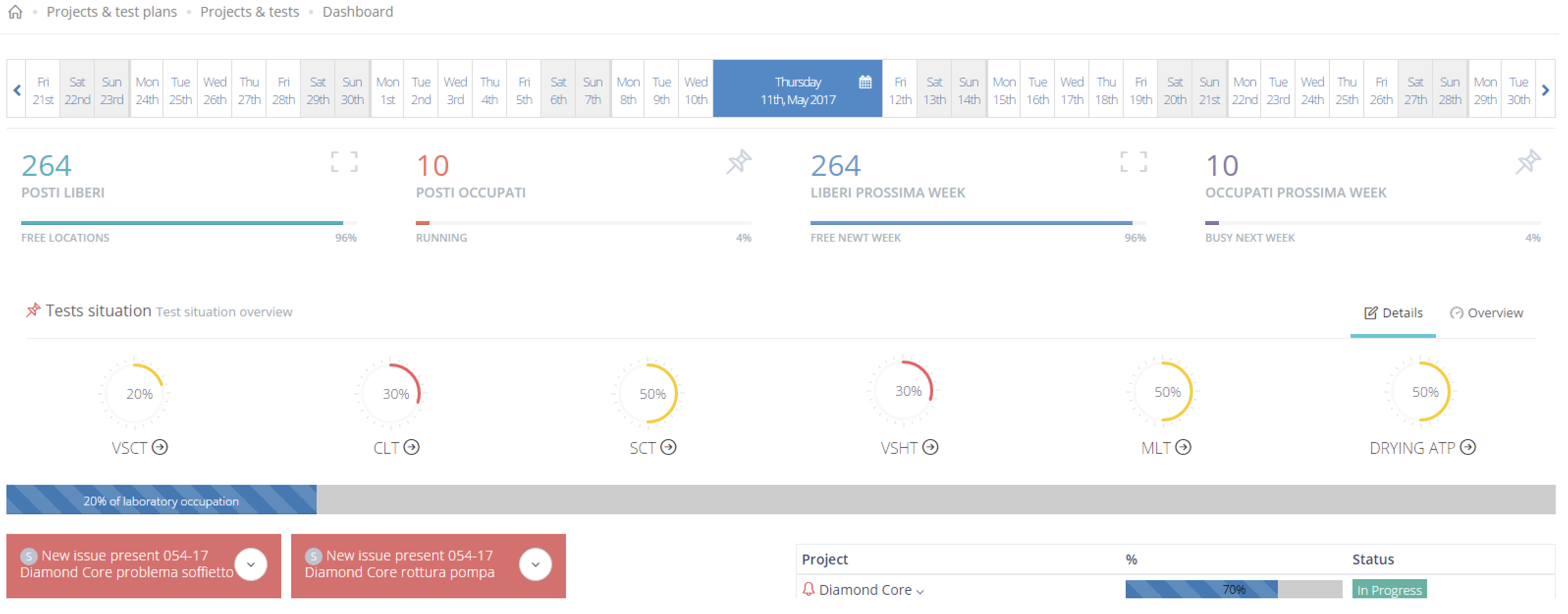Expand the 'problema soffietto' issue alert
Viewport: 1568px width, 614px height.
251,564
